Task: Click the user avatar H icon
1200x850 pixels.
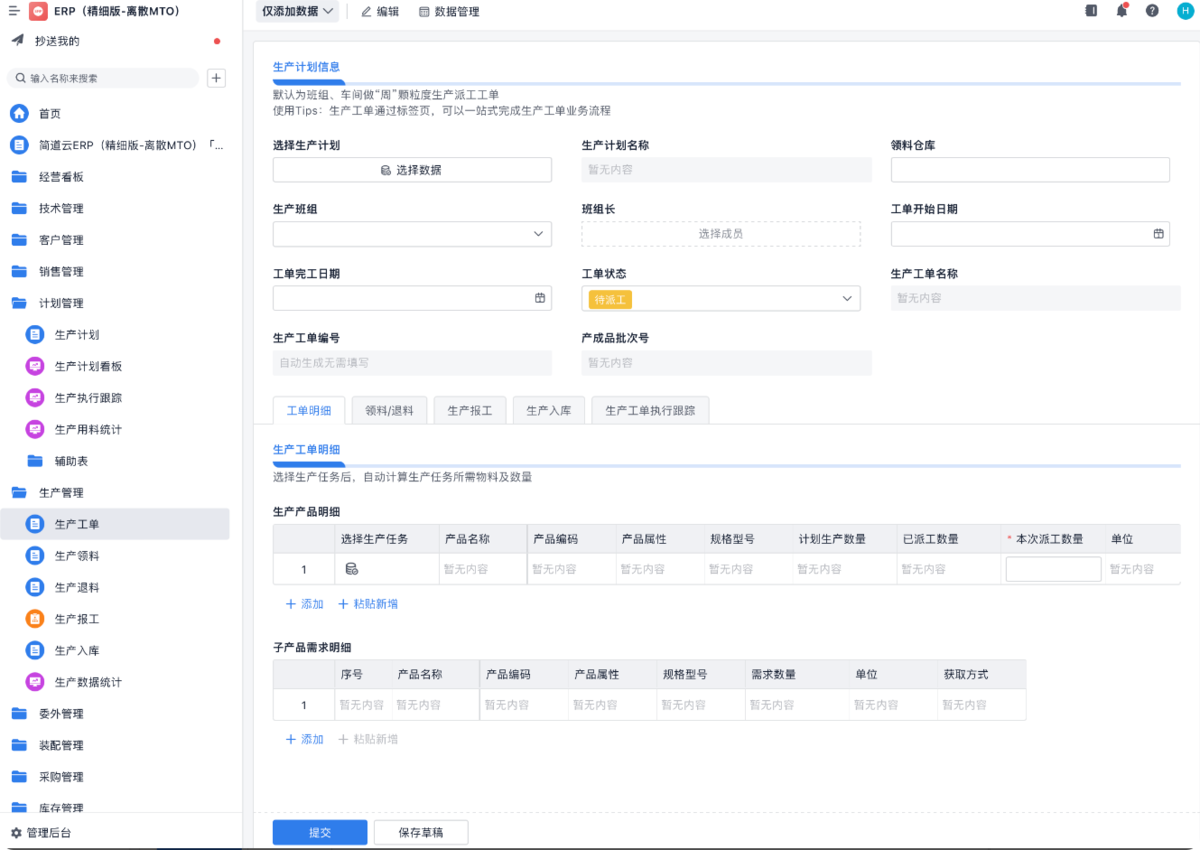Action: pos(1185,11)
